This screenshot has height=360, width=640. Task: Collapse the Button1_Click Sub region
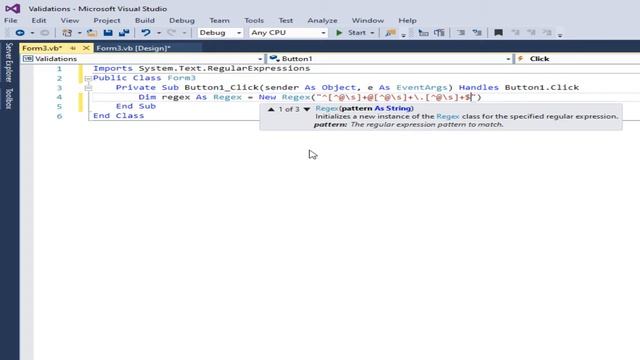[88, 87]
